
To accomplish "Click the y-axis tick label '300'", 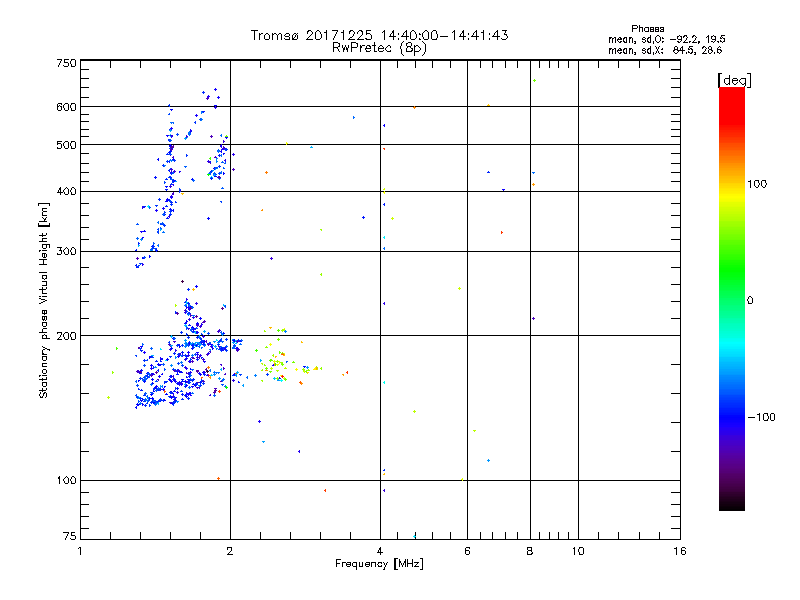I will tap(66, 251).
